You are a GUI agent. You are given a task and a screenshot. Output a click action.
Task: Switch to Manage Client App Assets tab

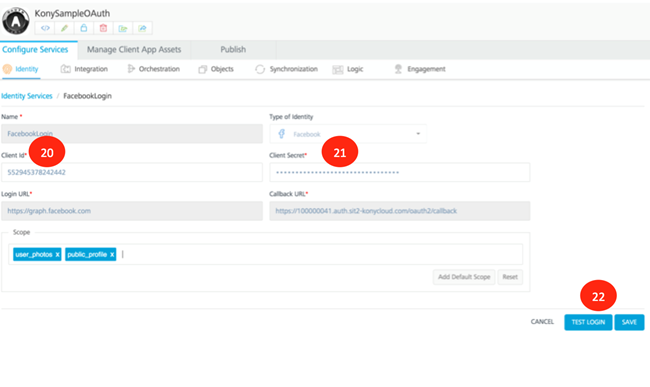point(134,50)
